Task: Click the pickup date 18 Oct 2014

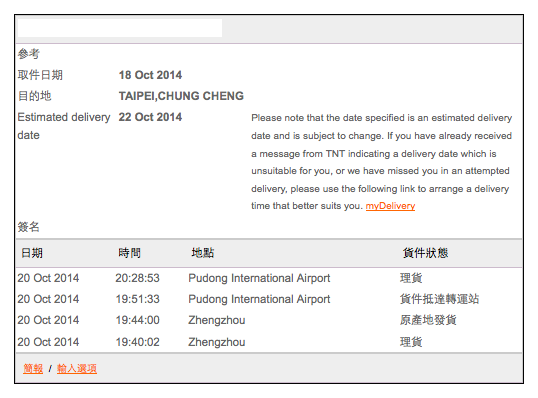Action: (150, 75)
